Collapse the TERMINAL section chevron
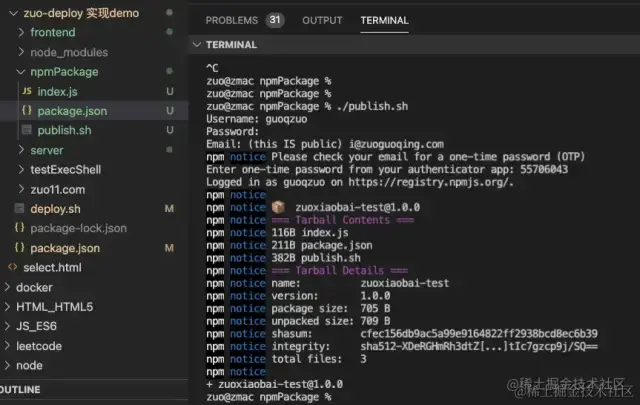The width and height of the screenshot is (640, 405). [197, 45]
